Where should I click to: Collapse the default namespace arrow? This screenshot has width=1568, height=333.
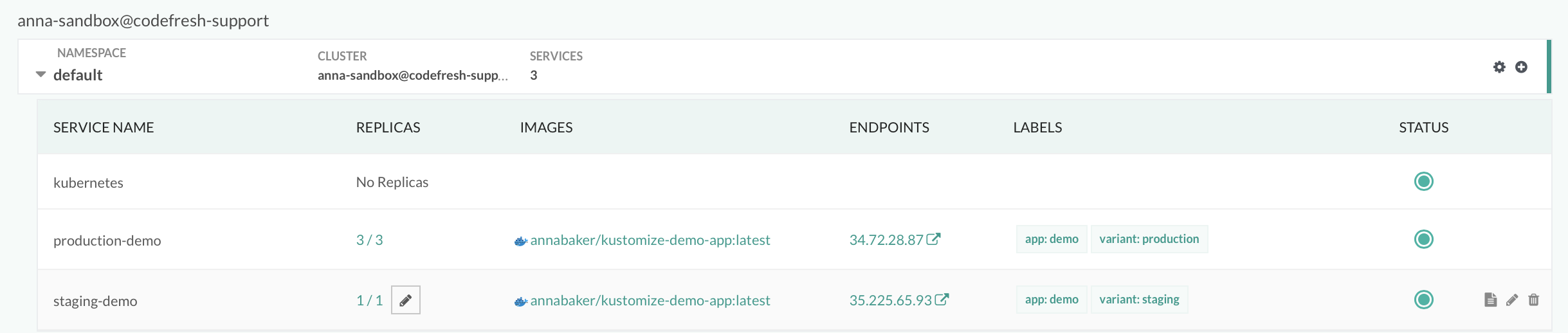click(x=41, y=75)
